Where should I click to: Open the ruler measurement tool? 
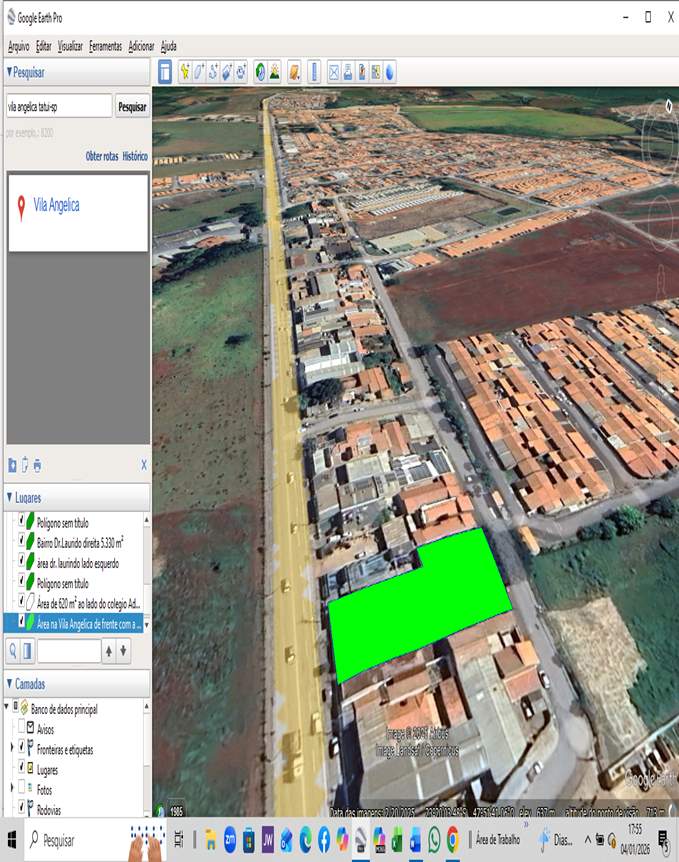(314, 72)
